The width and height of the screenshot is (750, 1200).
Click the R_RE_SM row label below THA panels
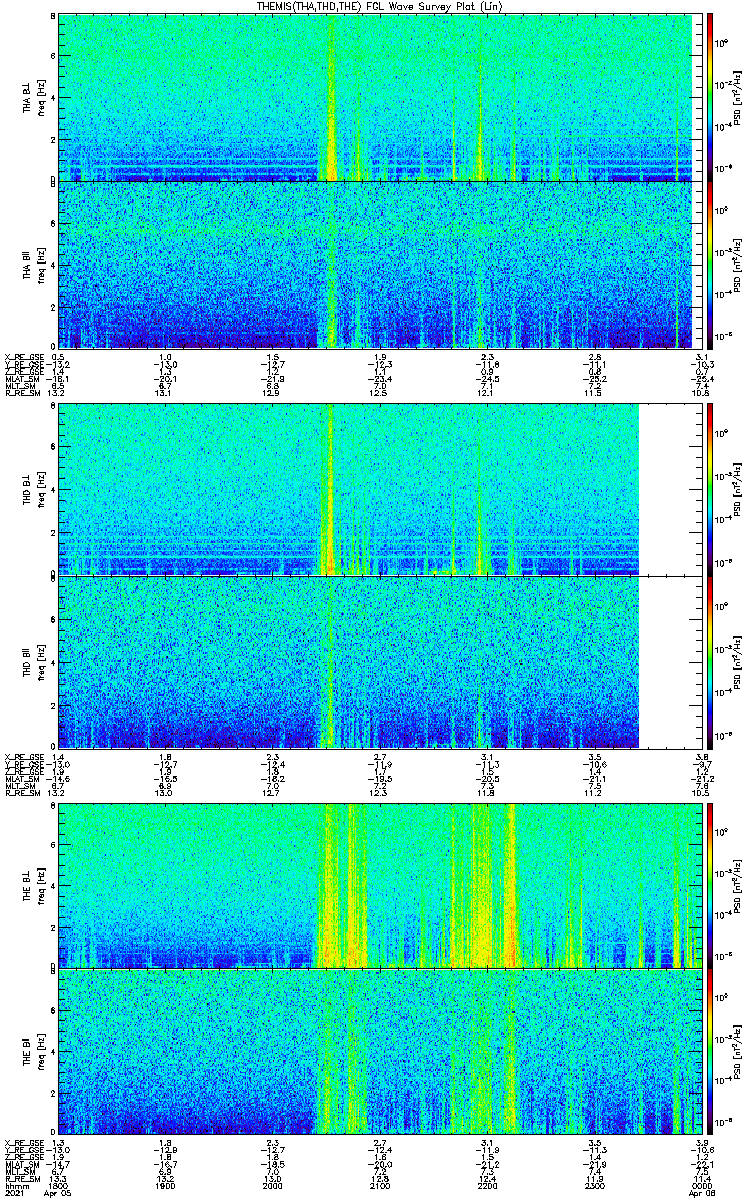point(21,393)
